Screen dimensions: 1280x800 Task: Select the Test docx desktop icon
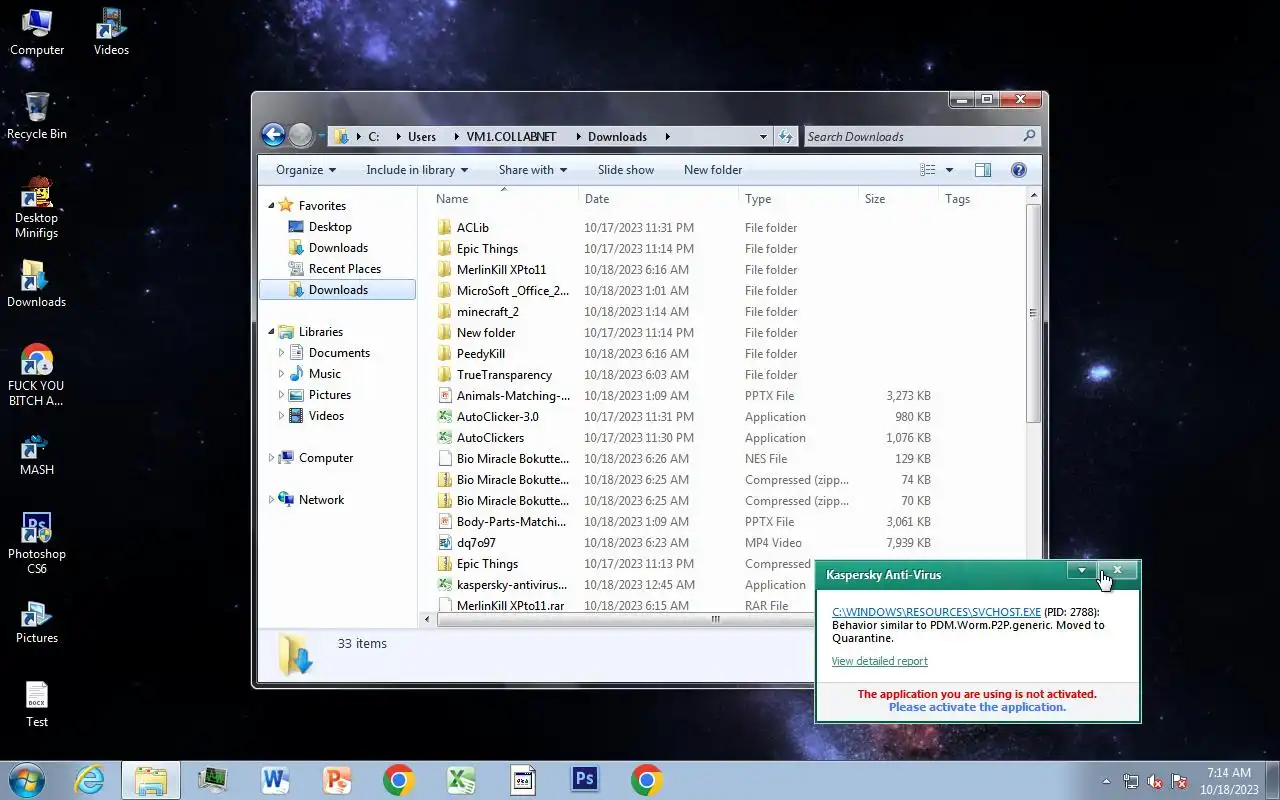37,704
